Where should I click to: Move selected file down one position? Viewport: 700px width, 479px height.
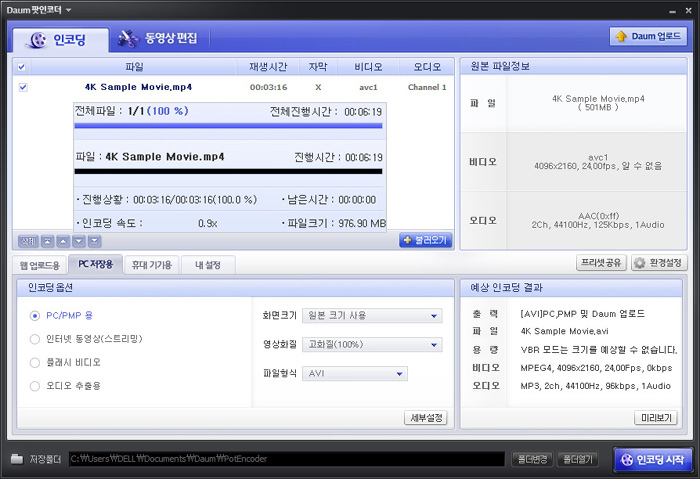78,241
